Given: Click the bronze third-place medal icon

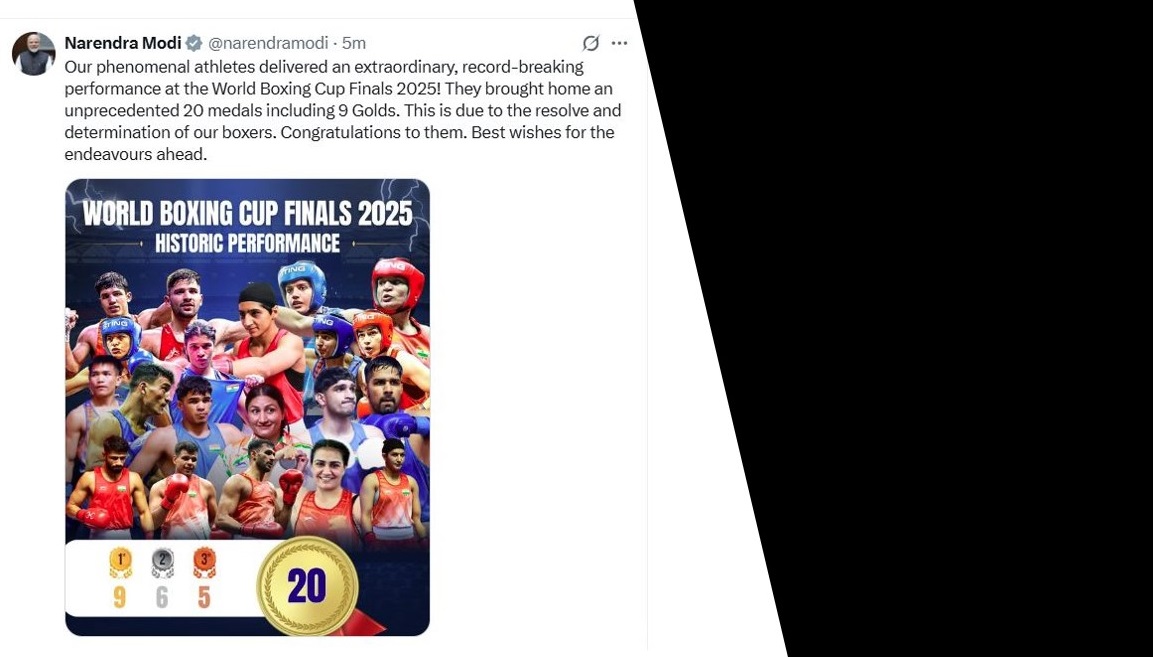Looking at the screenshot, I should [204, 563].
